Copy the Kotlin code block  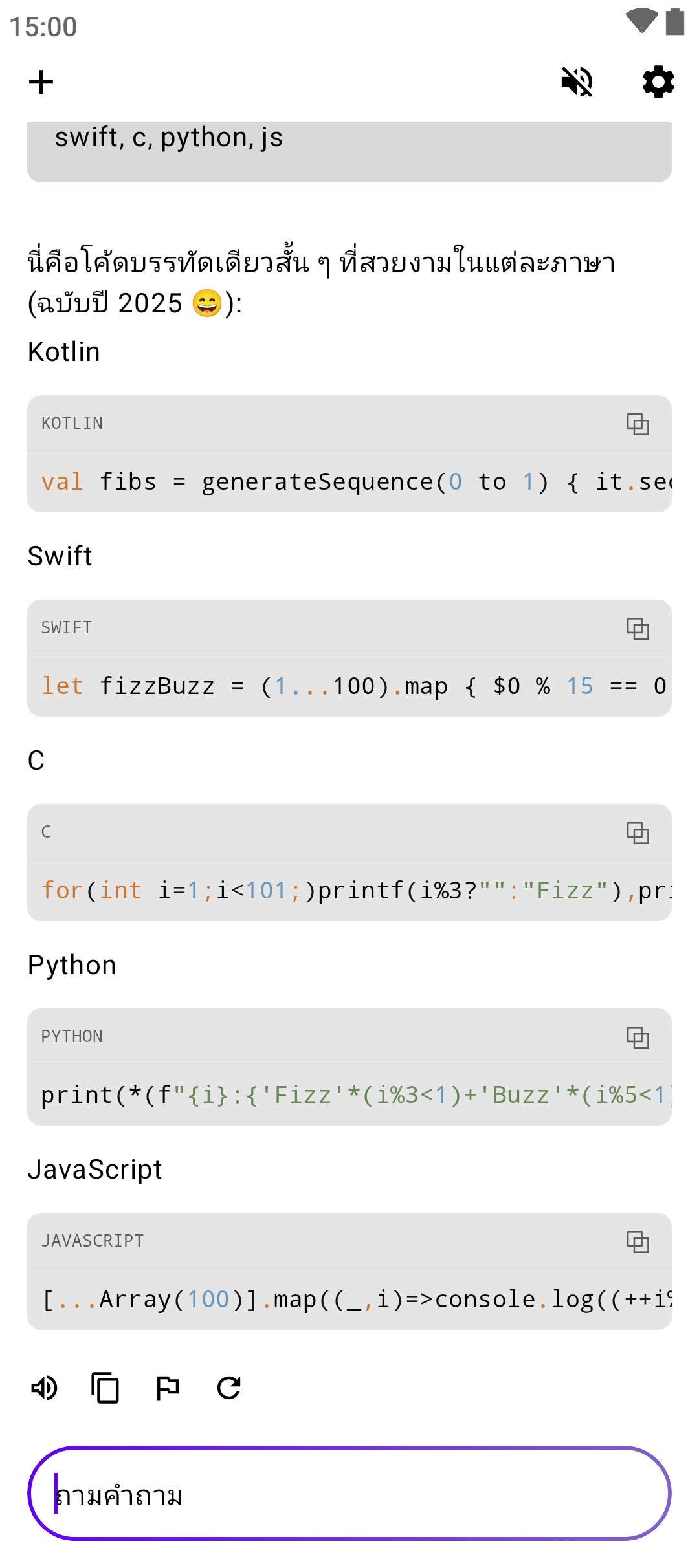click(638, 424)
